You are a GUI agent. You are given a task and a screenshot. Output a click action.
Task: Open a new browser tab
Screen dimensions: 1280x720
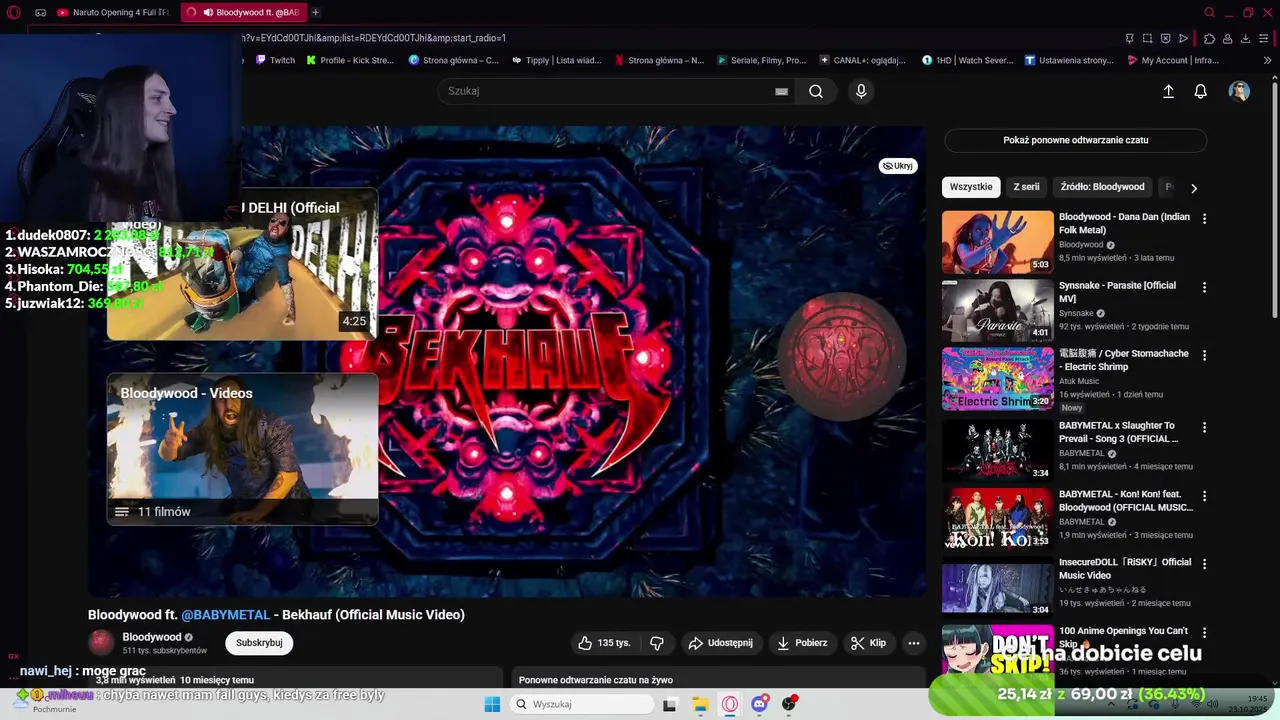pyautogui.click(x=315, y=13)
